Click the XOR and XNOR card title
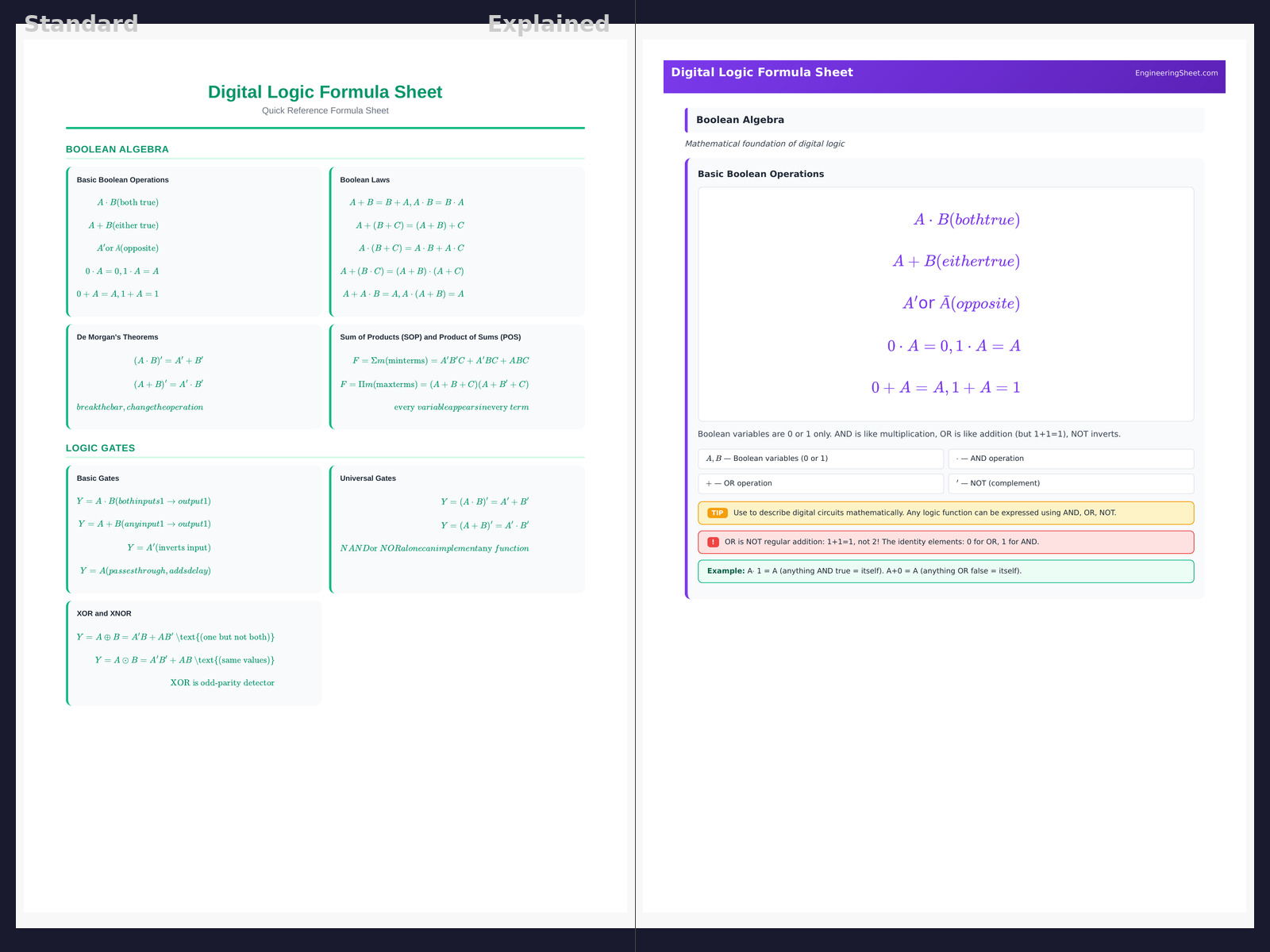 coord(104,613)
